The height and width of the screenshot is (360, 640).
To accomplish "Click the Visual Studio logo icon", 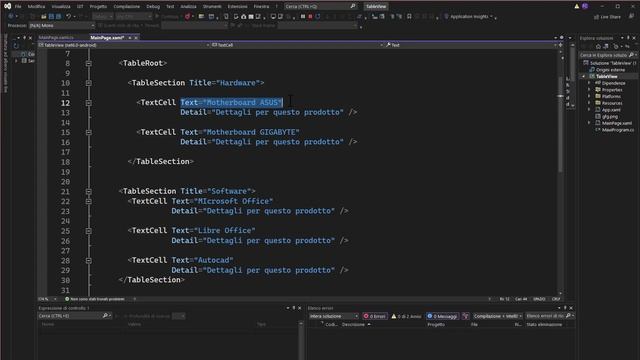I will pyautogui.click(x=7, y=6).
